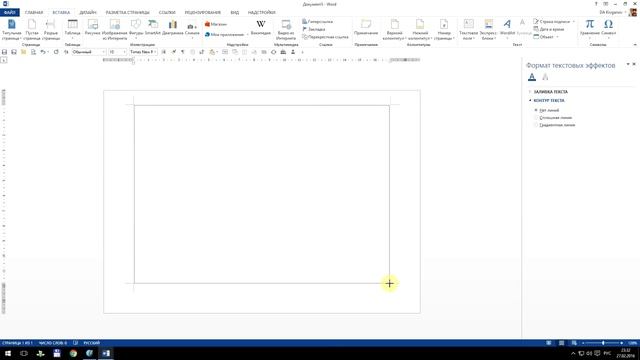This screenshot has height=360, width=640.
Task: Select the text effects pane icon
Action: (x=545, y=77)
